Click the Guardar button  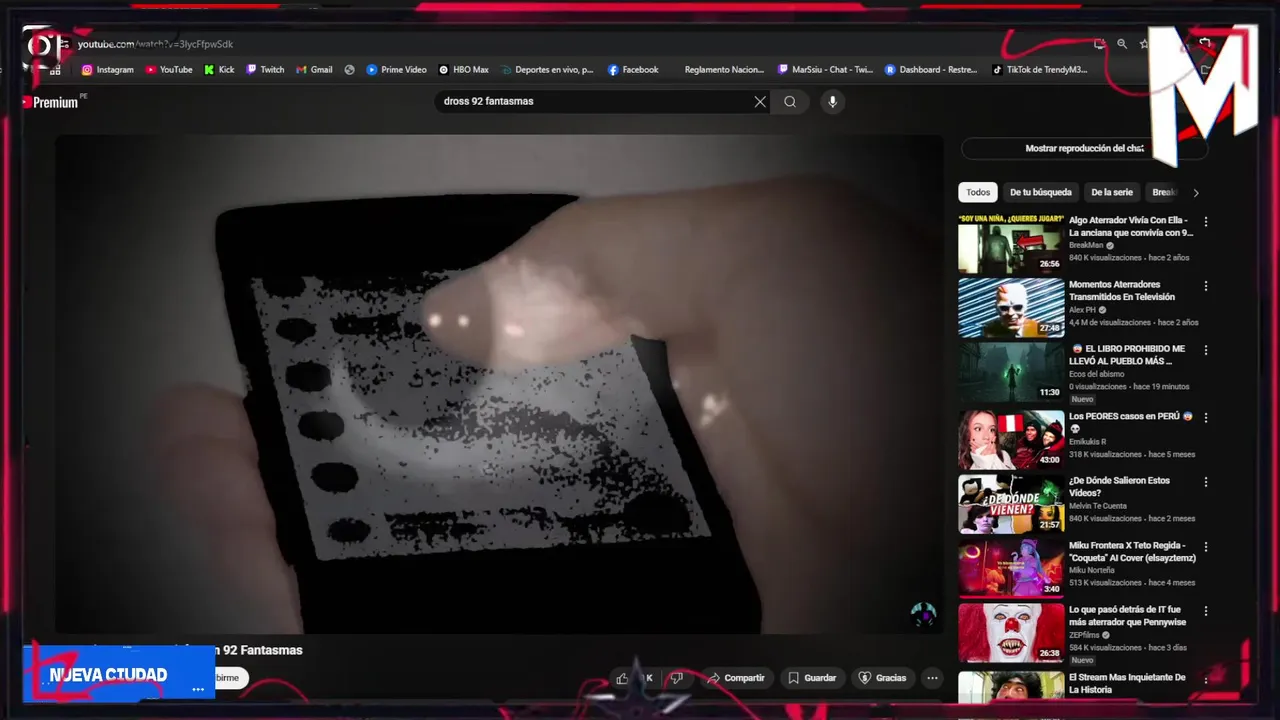point(811,678)
